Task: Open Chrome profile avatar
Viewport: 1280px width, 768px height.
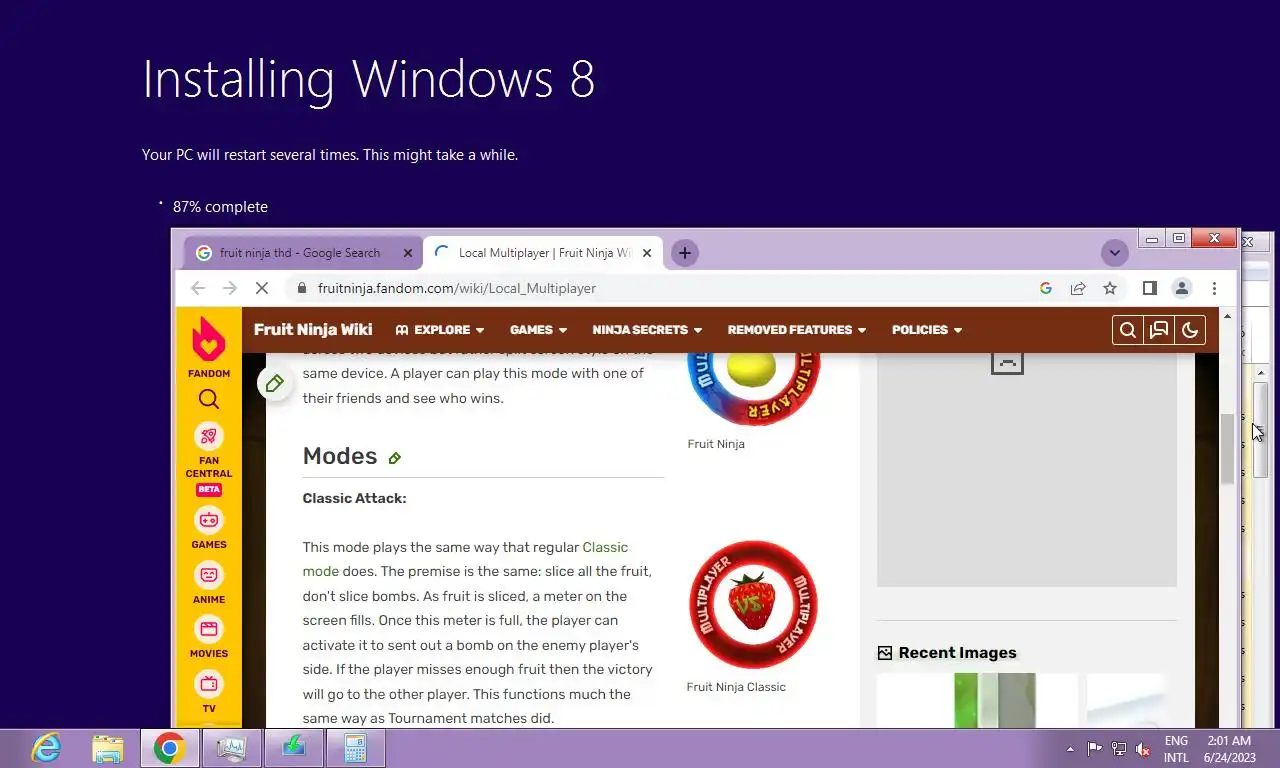Action: (1182, 288)
